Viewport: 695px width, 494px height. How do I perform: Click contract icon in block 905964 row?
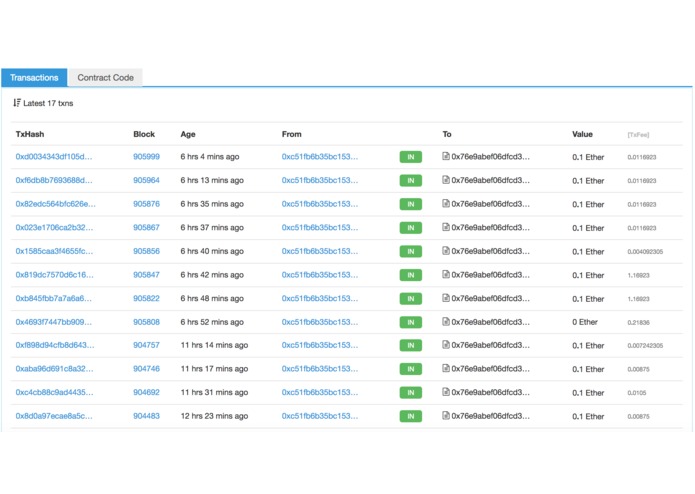click(x=446, y=179)
